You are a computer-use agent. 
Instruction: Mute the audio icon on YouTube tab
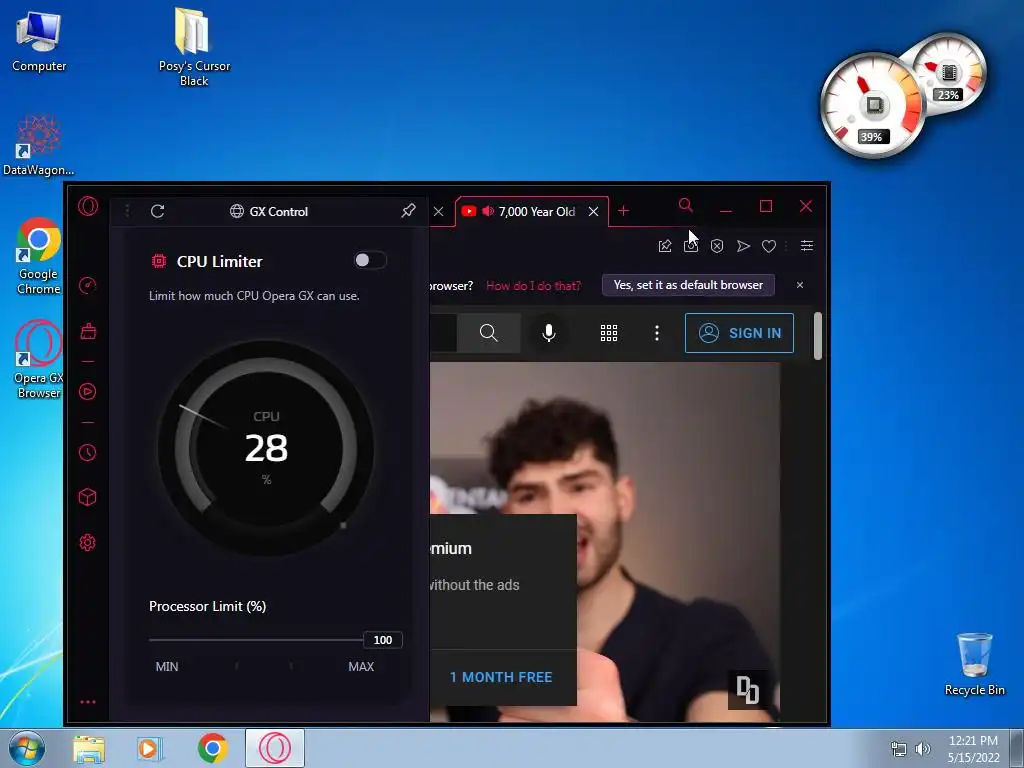488,212
